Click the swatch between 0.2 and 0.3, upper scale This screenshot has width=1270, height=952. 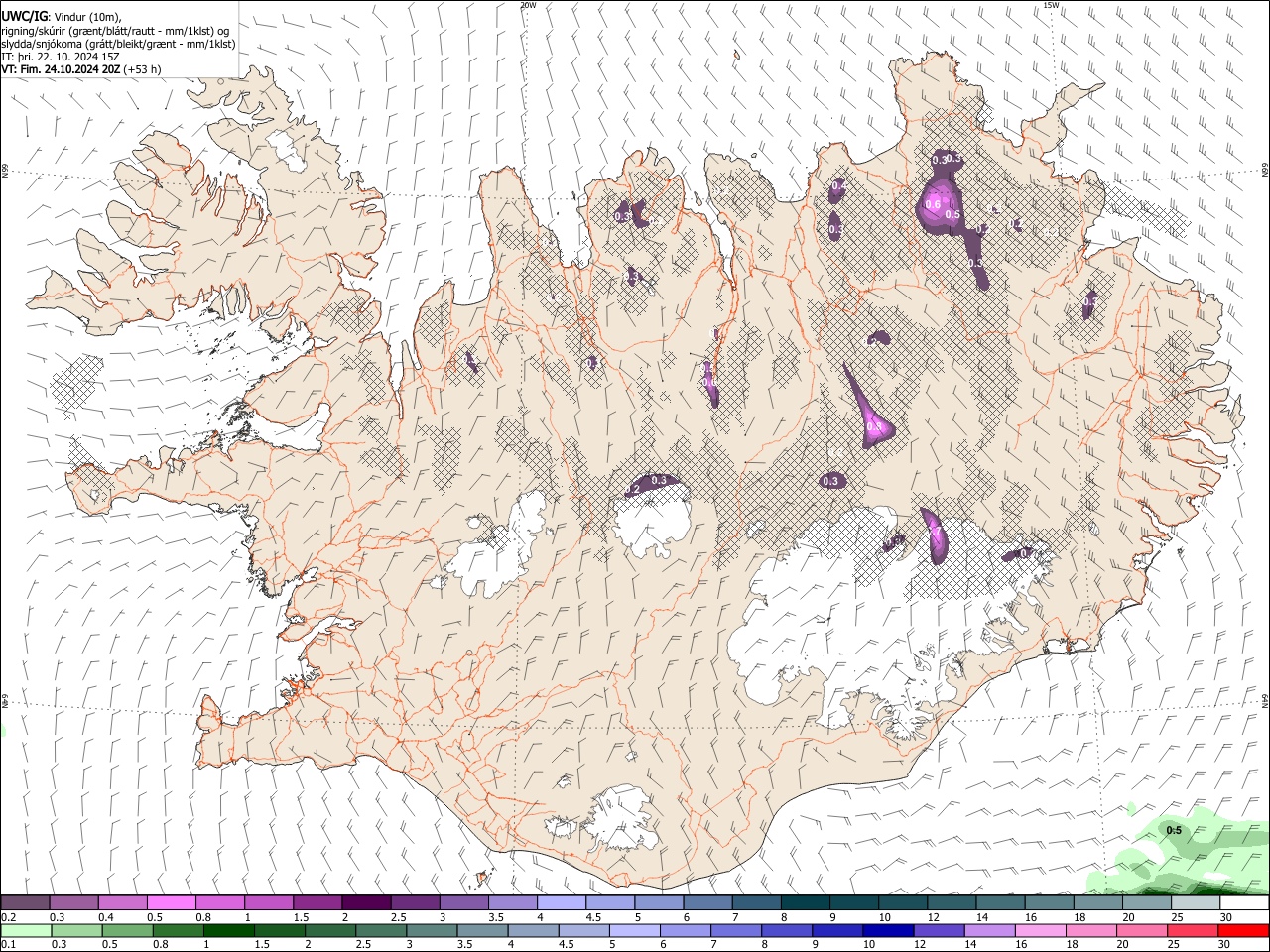click(25, 902)
